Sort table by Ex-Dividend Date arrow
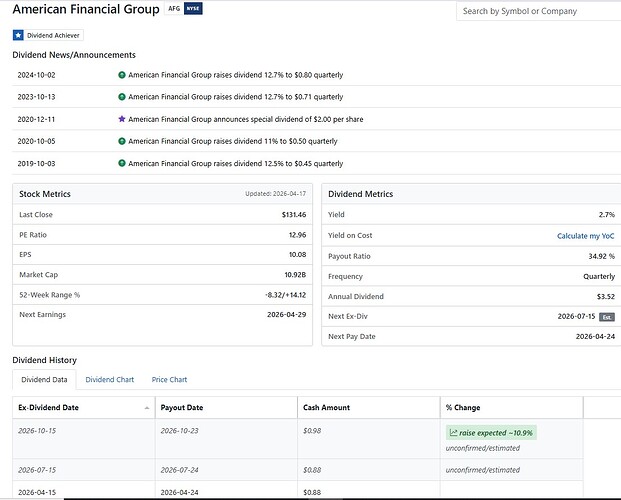 coord(147,408)
